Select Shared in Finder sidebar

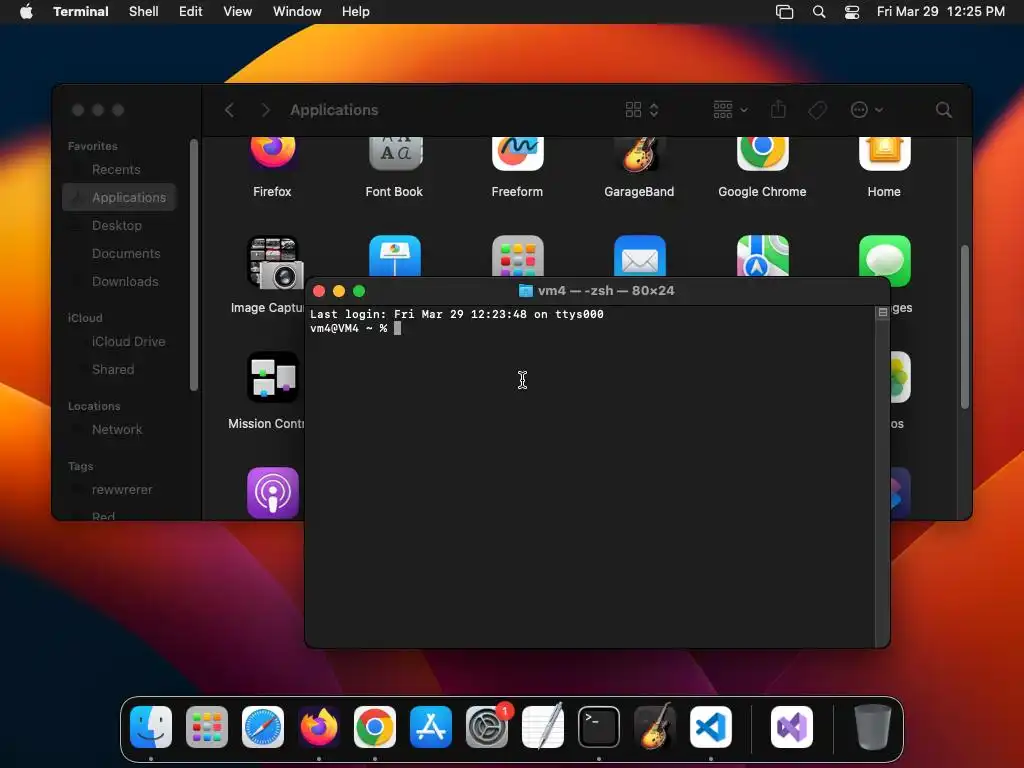click(x=119, y=370)
